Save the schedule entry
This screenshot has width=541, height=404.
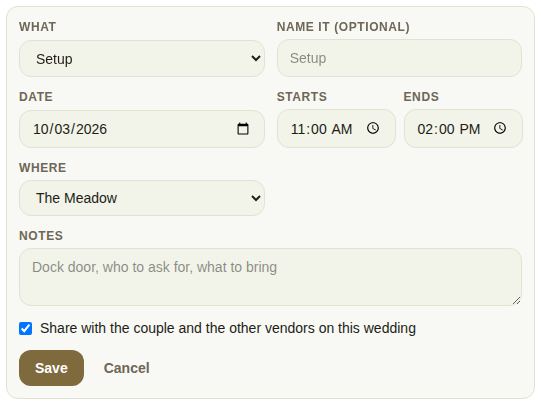(x=51, y=368)
